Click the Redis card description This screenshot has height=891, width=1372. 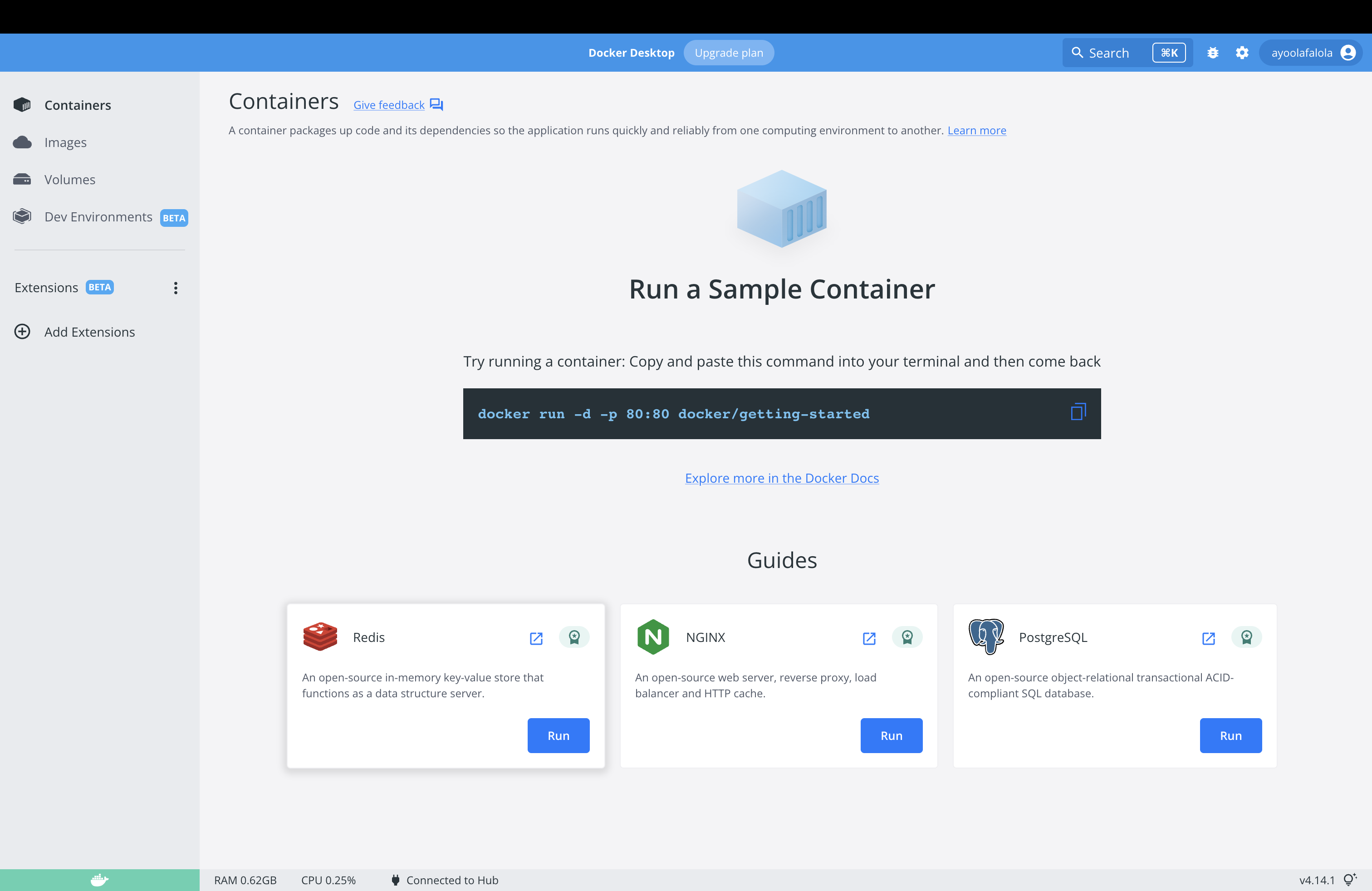pos(422,685)
